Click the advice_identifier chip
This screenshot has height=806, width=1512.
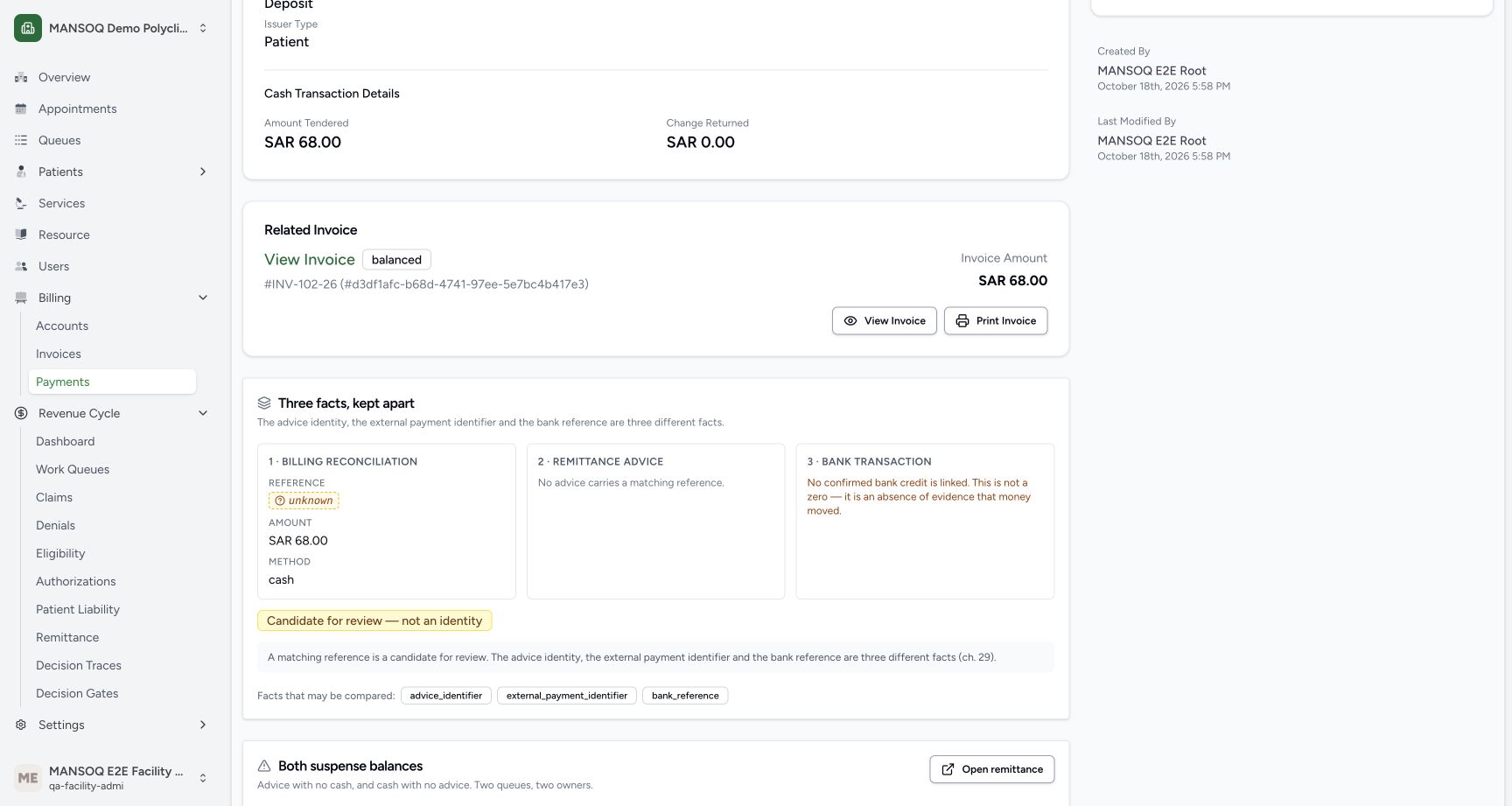tap(446, 696)
